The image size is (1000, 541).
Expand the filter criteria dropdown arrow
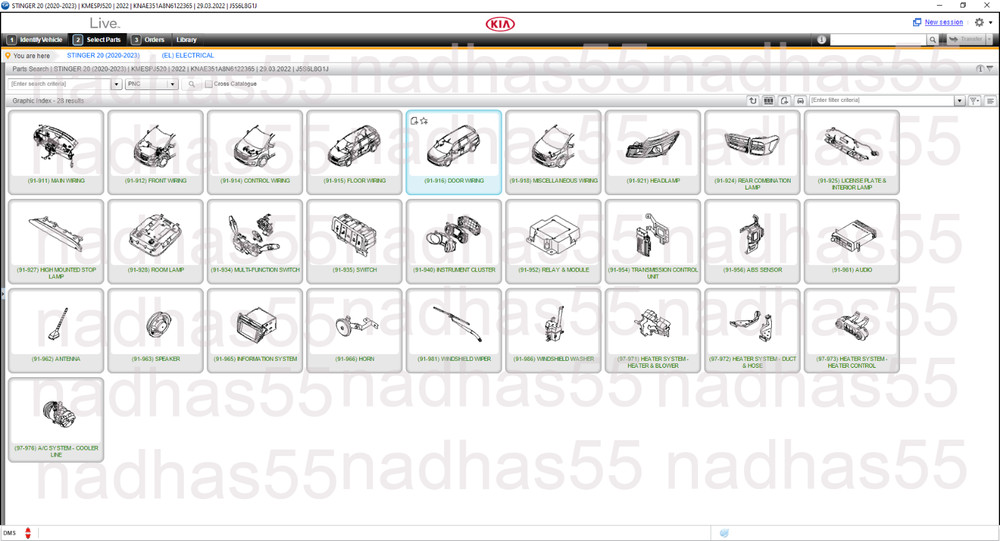tap(959, 101)
